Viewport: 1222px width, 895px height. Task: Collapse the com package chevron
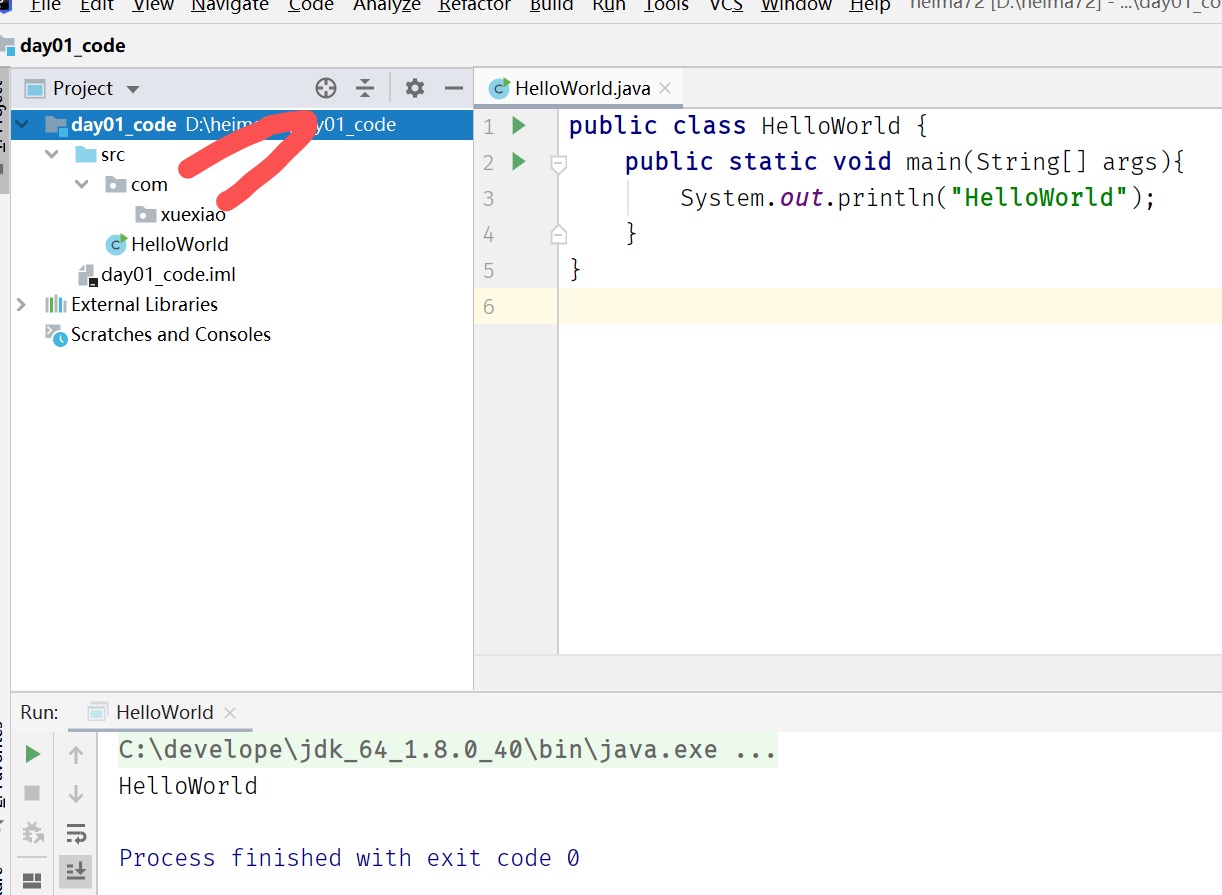82,185
